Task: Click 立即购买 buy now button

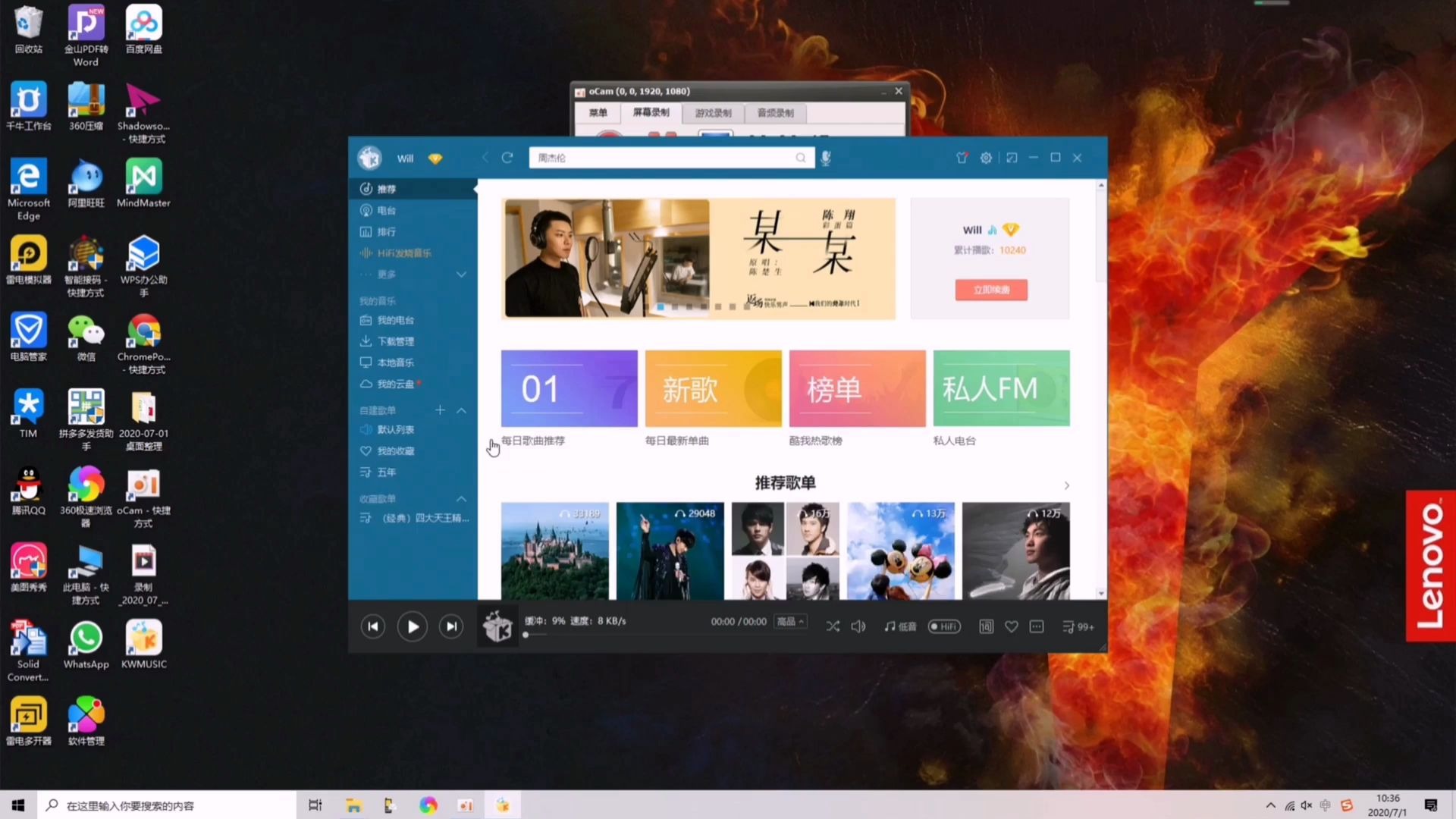Action: pos(990,290)
